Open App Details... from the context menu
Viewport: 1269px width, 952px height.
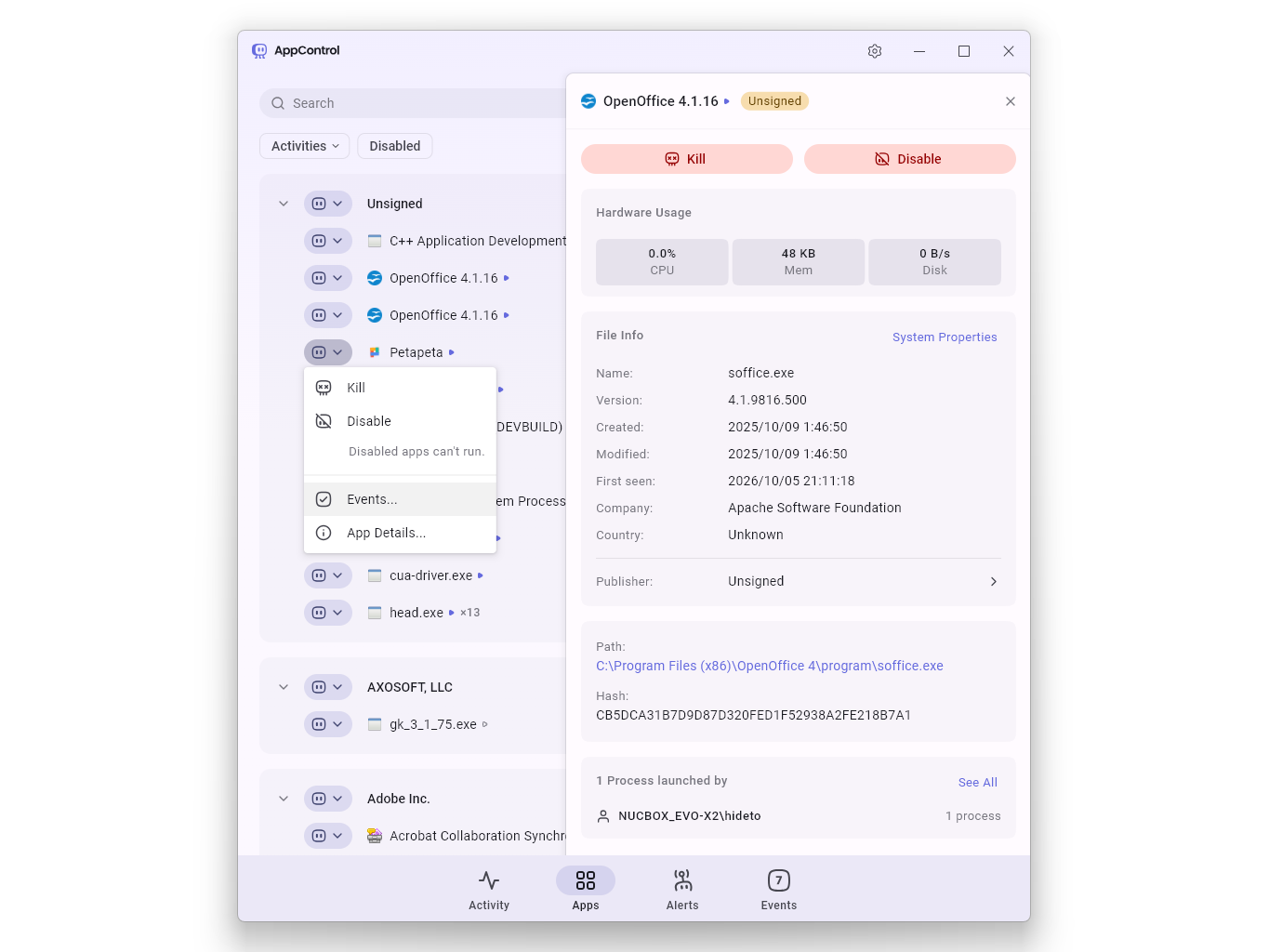(x=400, y=533)
